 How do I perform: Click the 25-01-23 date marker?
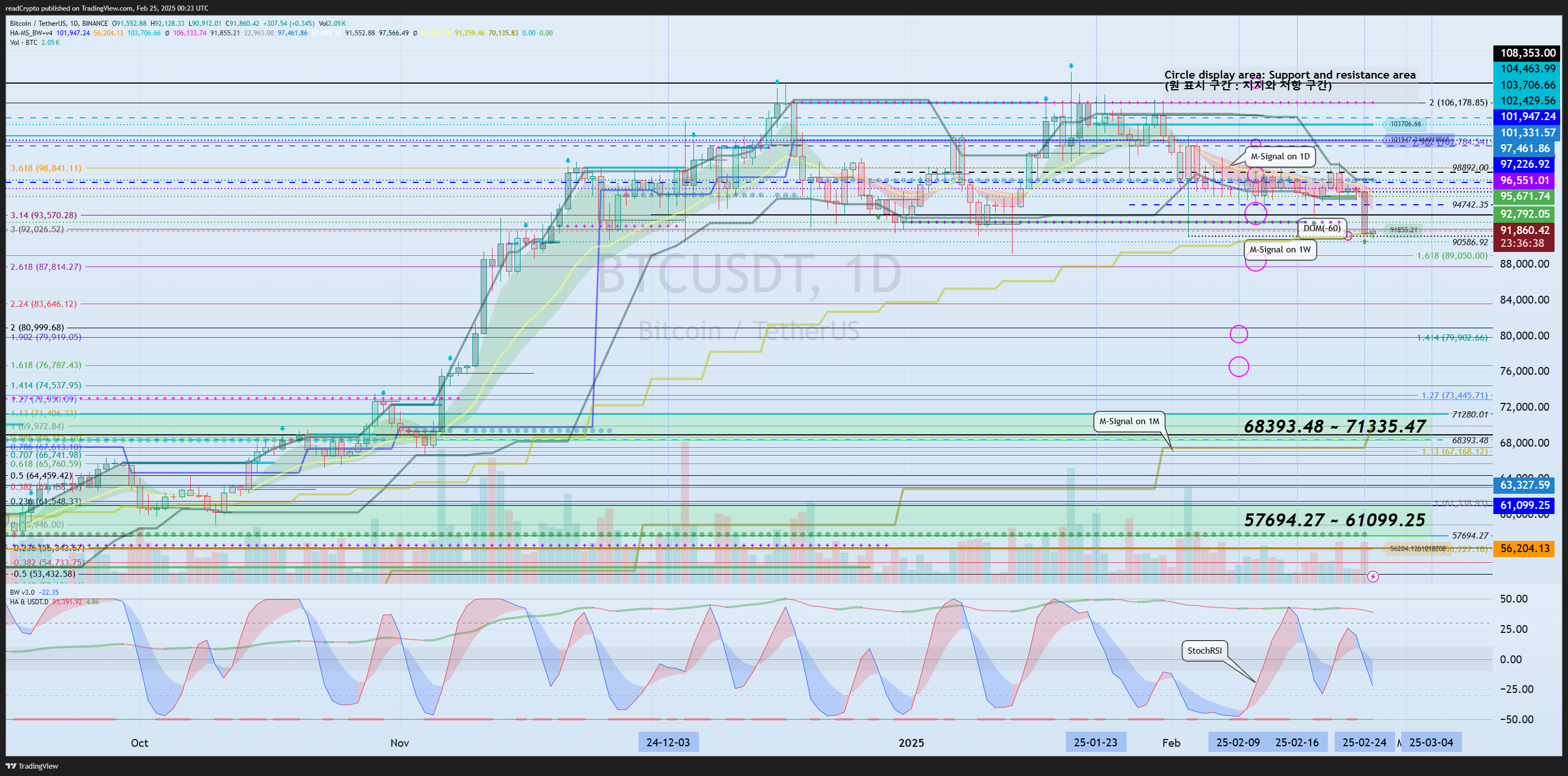1096,742
